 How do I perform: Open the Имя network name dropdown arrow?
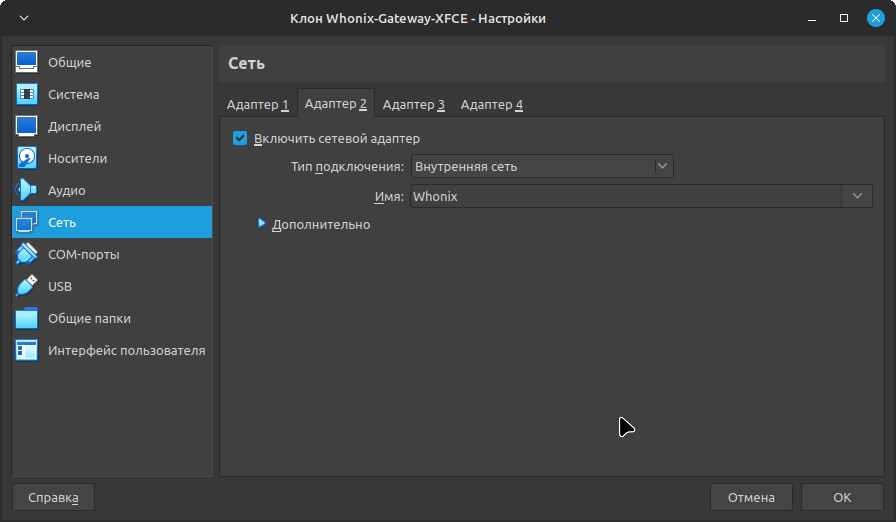pyautogui.click(x=857, y=196)
